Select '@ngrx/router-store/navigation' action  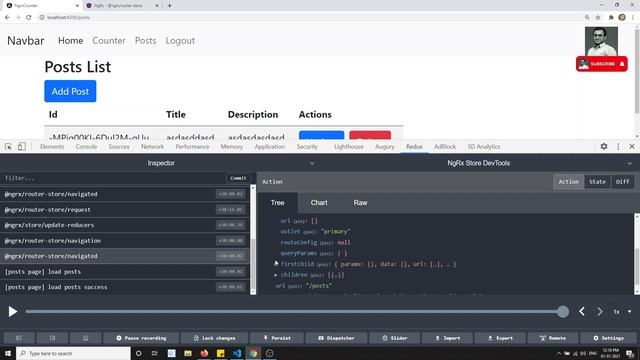pyautogui.click(x=124, y=241)
